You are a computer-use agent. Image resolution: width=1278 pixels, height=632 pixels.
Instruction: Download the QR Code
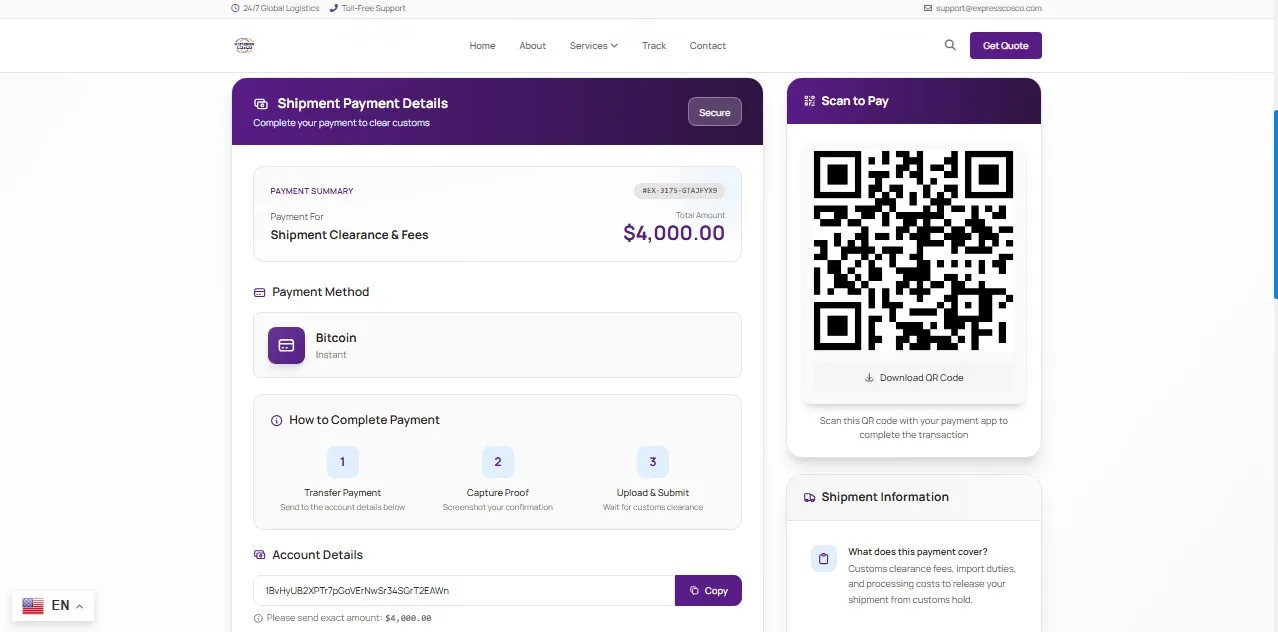tap(914, 378)
